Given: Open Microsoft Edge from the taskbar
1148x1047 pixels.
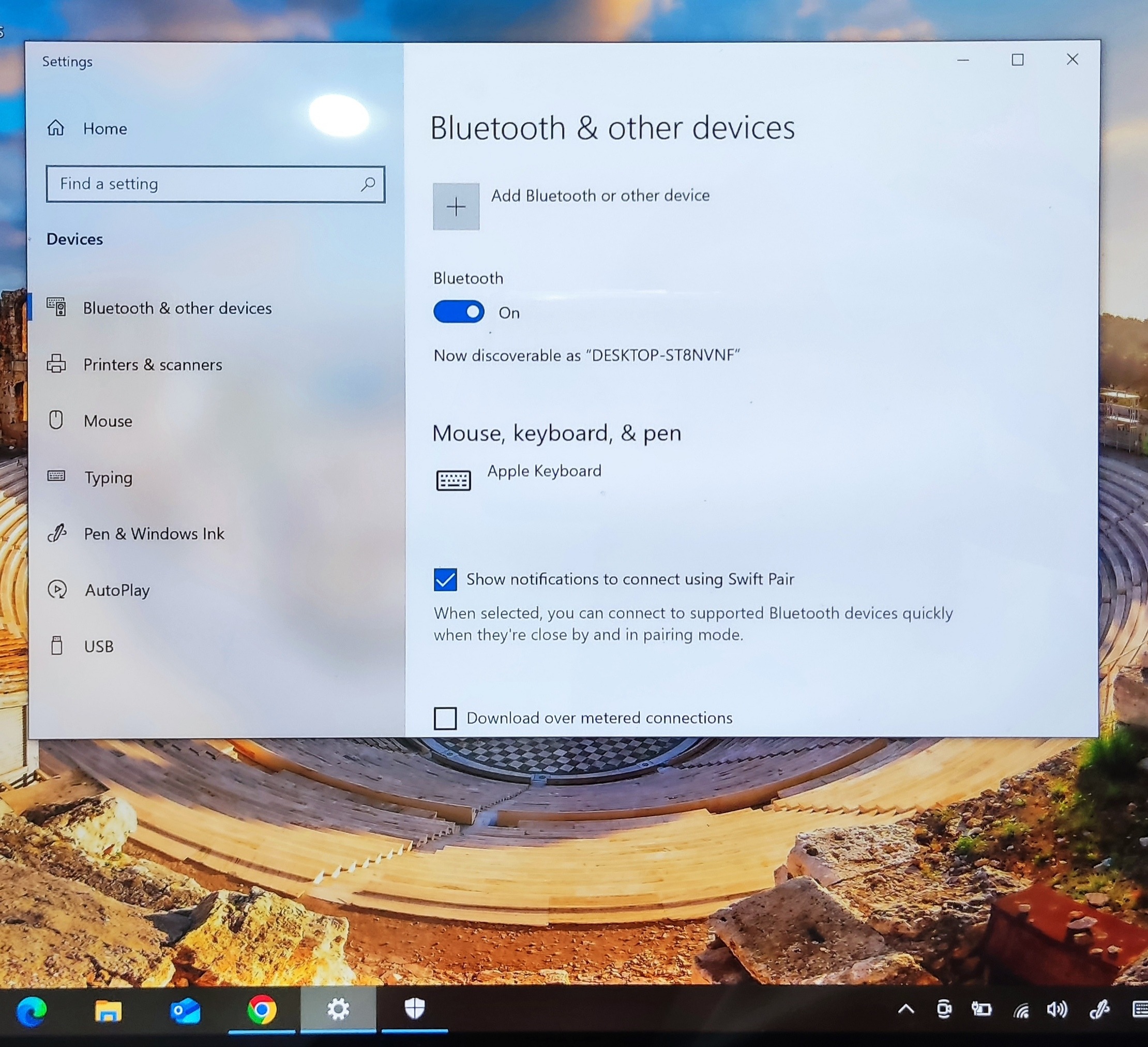Looking at the screenshot, I should (32, 1011).
